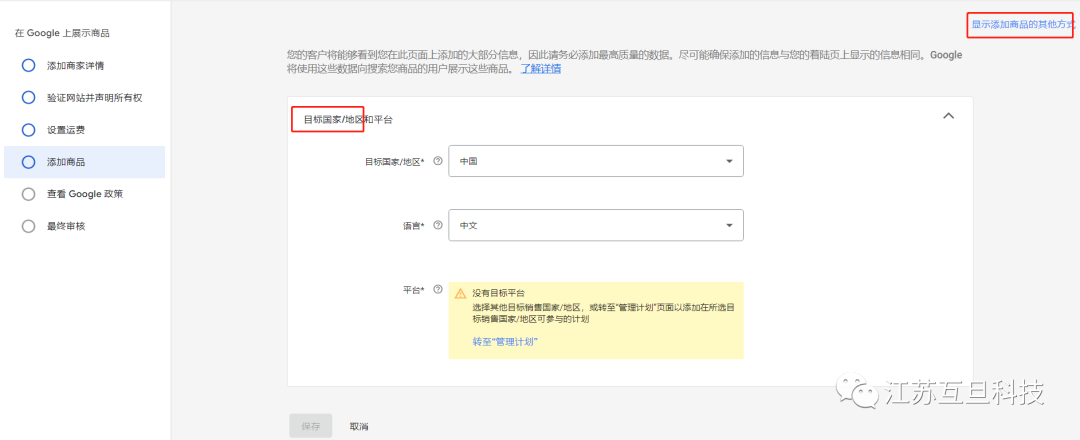Open the 目标国家/地区 dropdown showing 中国

[x=595, y=161]
